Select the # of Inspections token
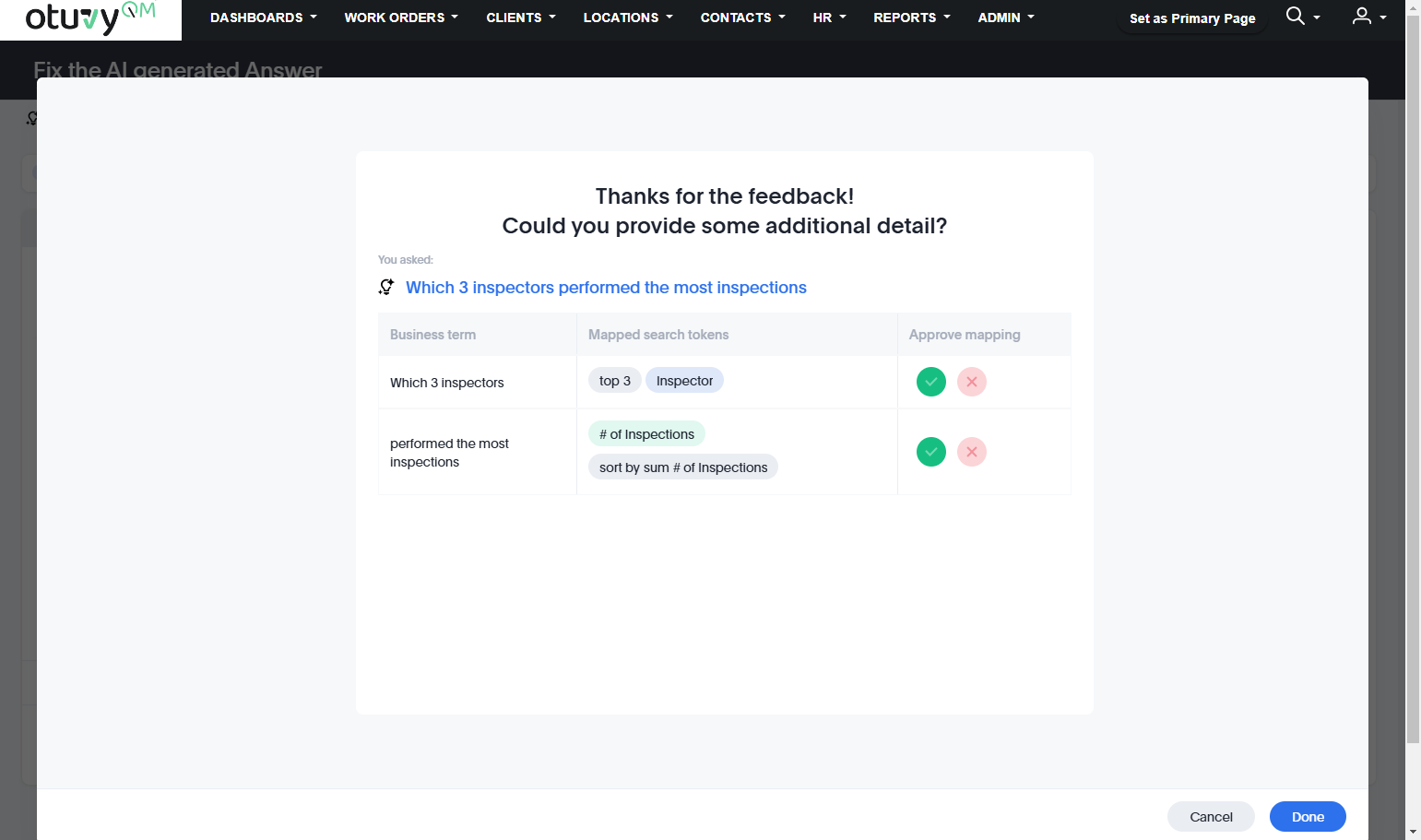The width and height of the screenshot is (1421, 840). [646, 434]
